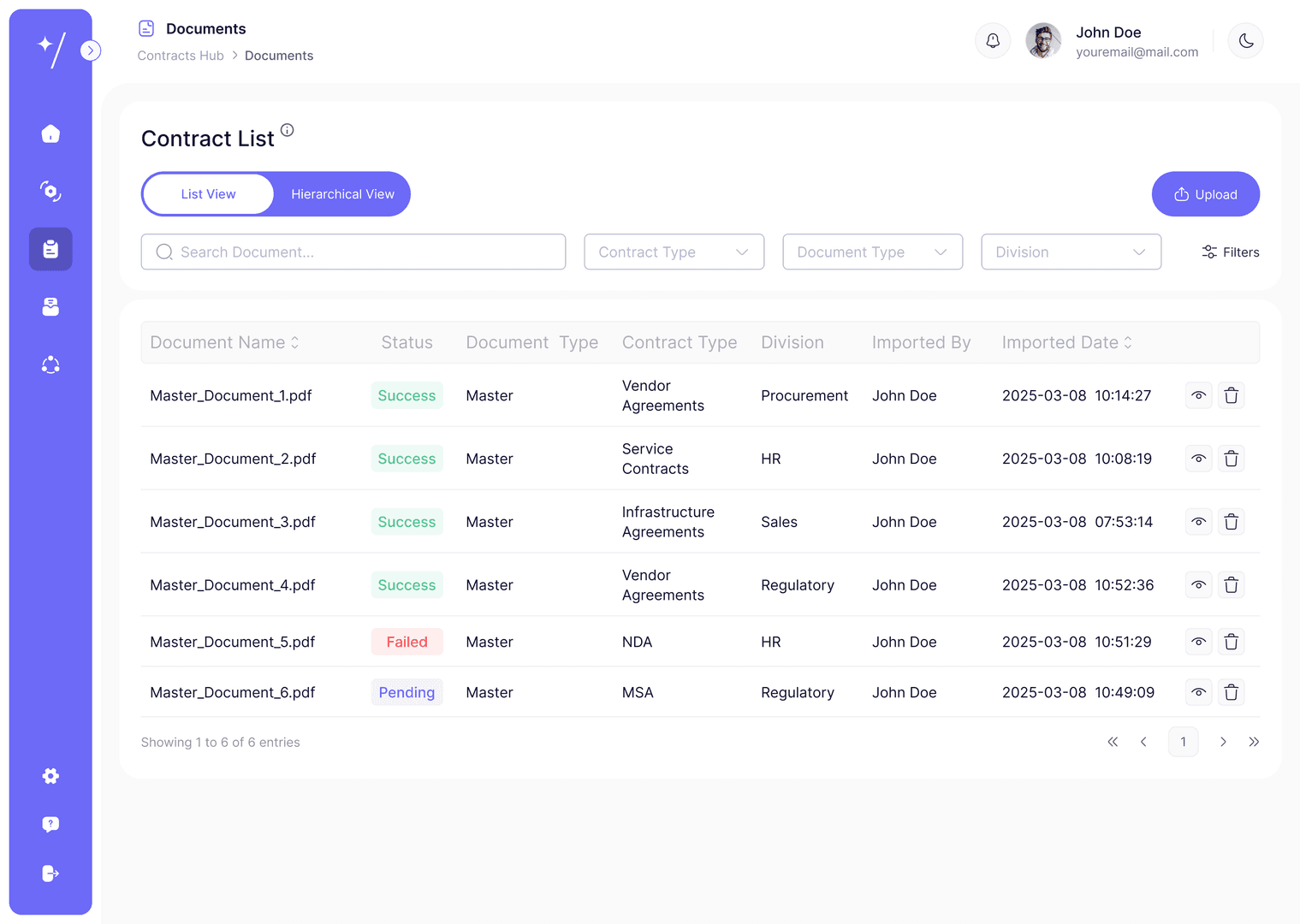This screenshot has height=924, width=1300.
Task: Open the Division dropdown
Action: 1071,252
